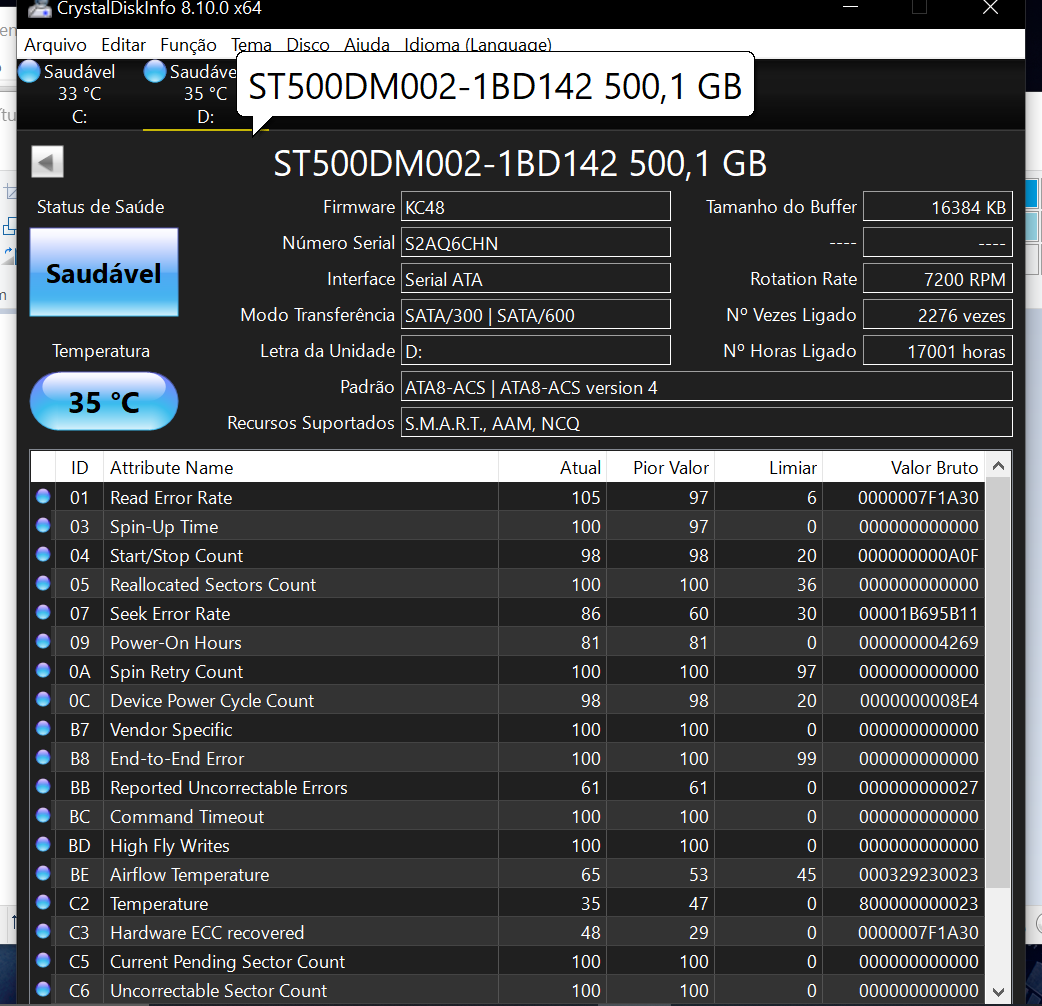The height and width of the screenshot is (1006, 1042).
Task: Click the Pior Valor column header
Action: pyautogui.click(x=660, y=467)
